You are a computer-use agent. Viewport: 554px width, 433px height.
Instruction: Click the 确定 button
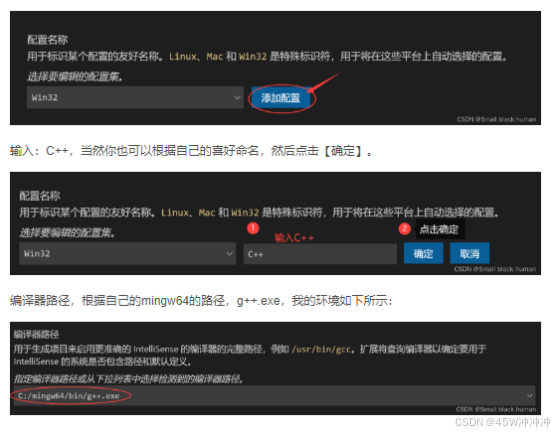point(423,253)
